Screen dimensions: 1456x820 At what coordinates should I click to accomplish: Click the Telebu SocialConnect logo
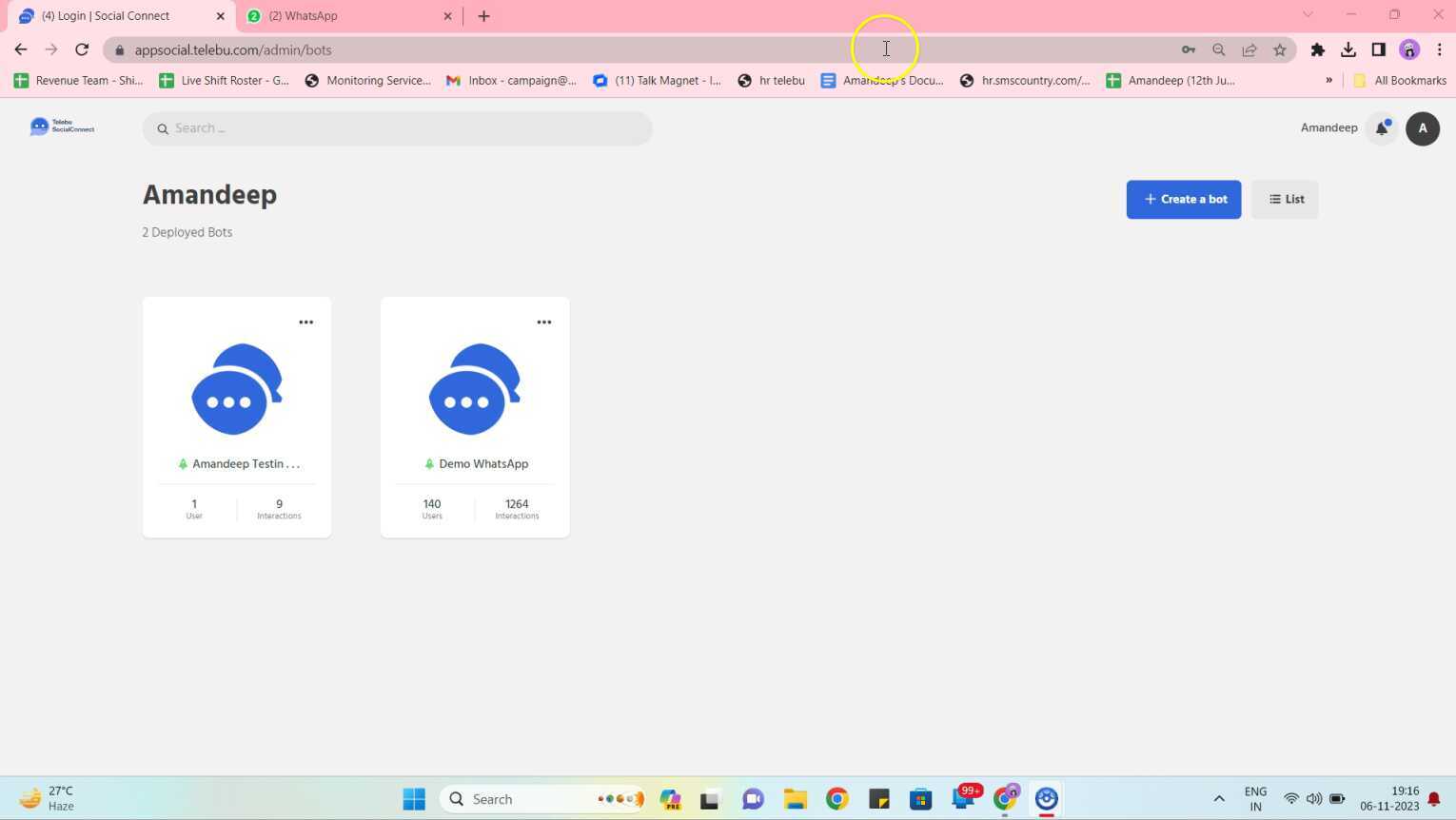pos(62,127)
